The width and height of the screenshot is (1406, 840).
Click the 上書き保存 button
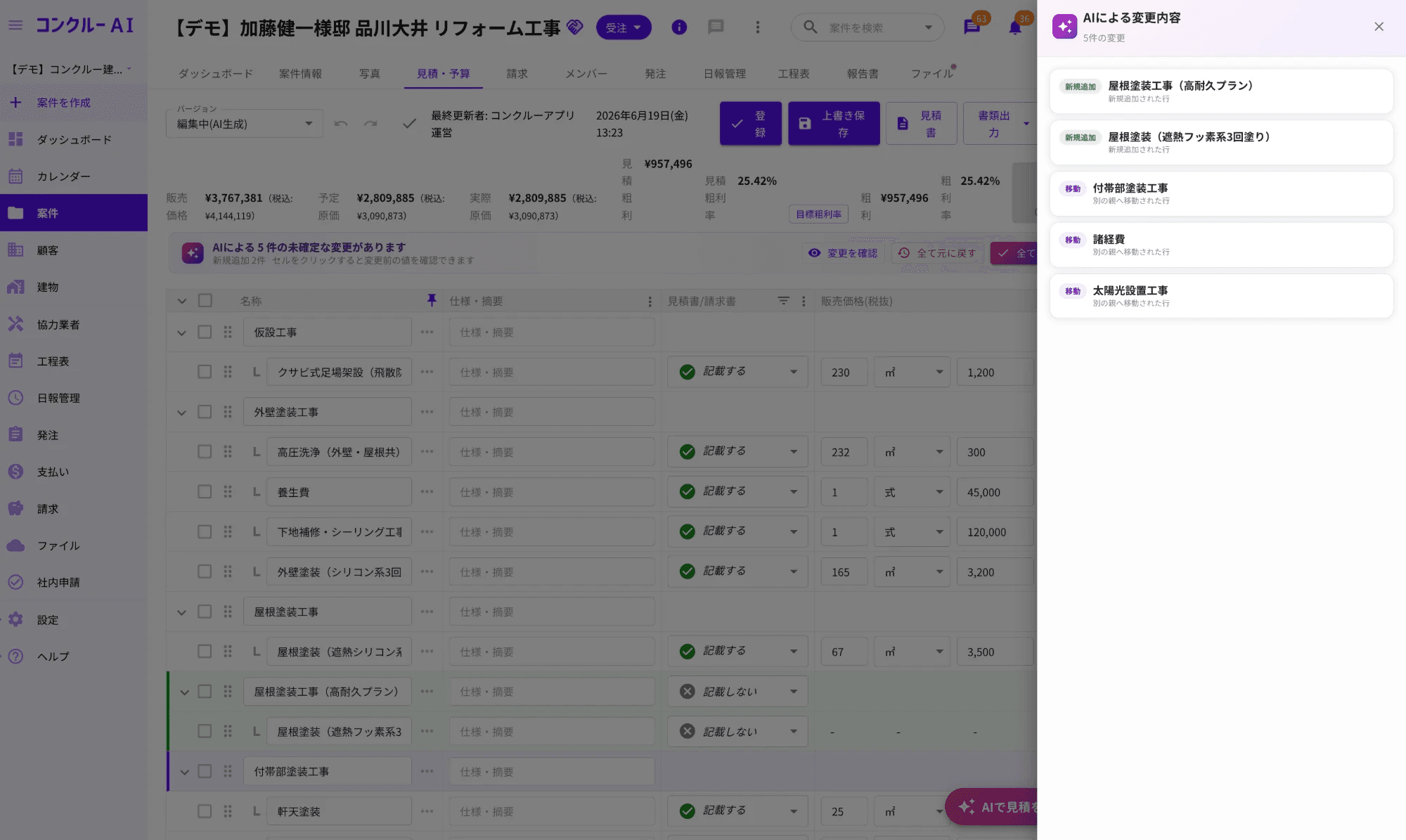pyautogui.click(x=834, y=124)
